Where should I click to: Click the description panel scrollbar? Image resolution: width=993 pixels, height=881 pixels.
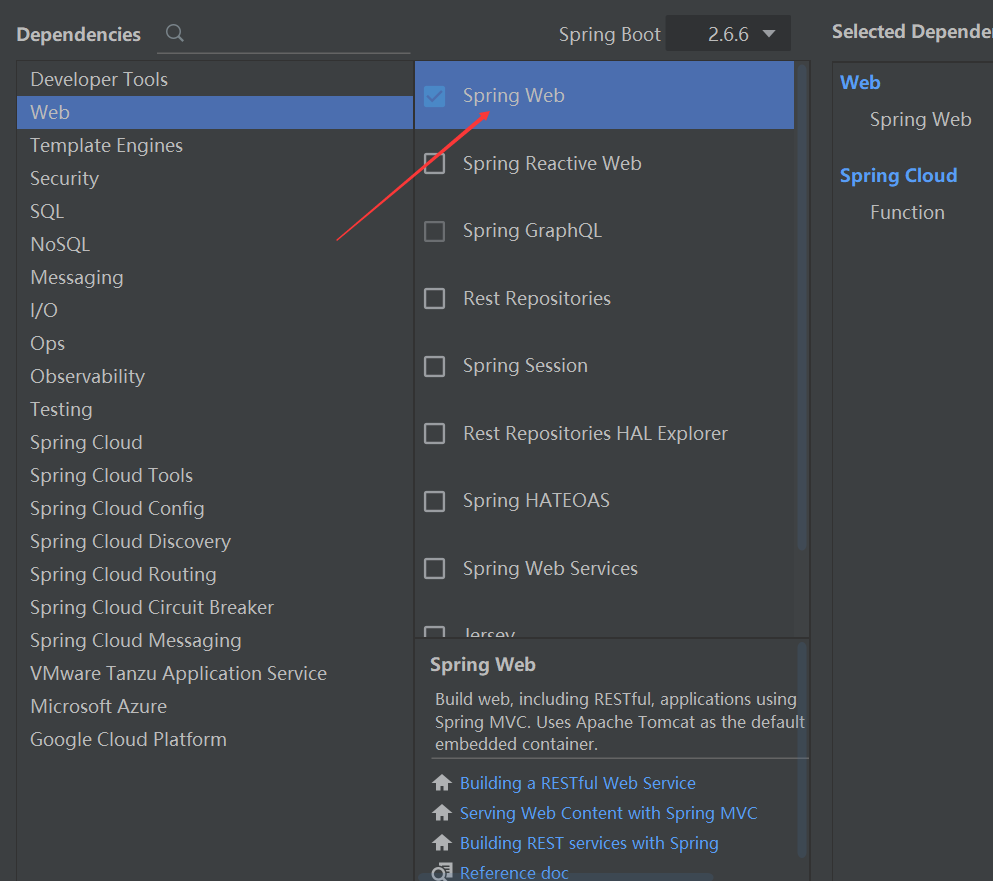coord(802,751)
